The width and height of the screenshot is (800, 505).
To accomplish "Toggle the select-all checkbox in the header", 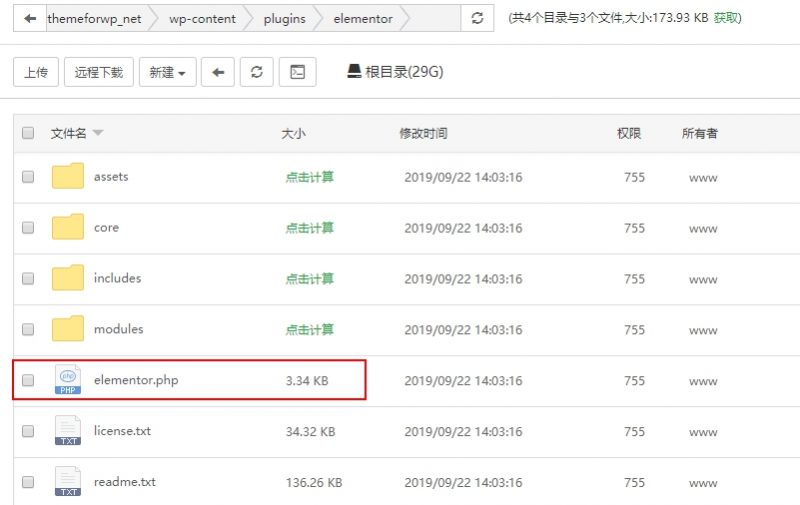I will [28, 133].
